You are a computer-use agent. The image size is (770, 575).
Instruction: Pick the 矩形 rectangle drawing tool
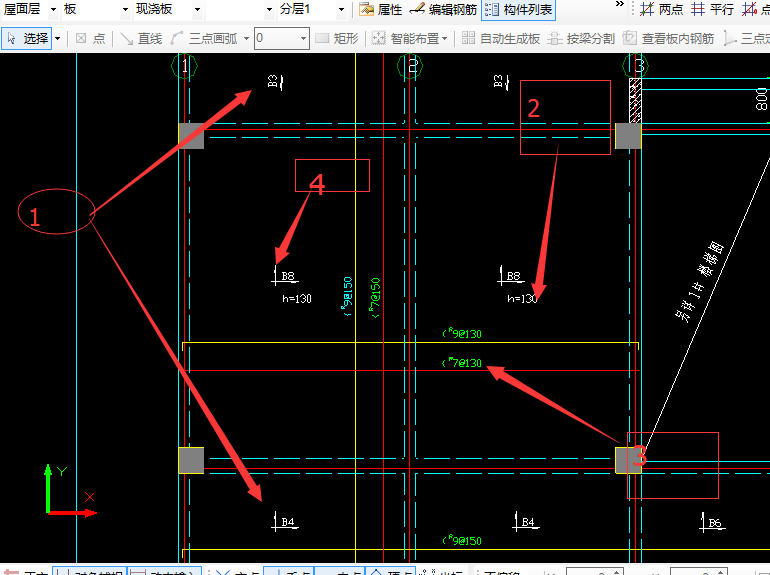point(337,38)
